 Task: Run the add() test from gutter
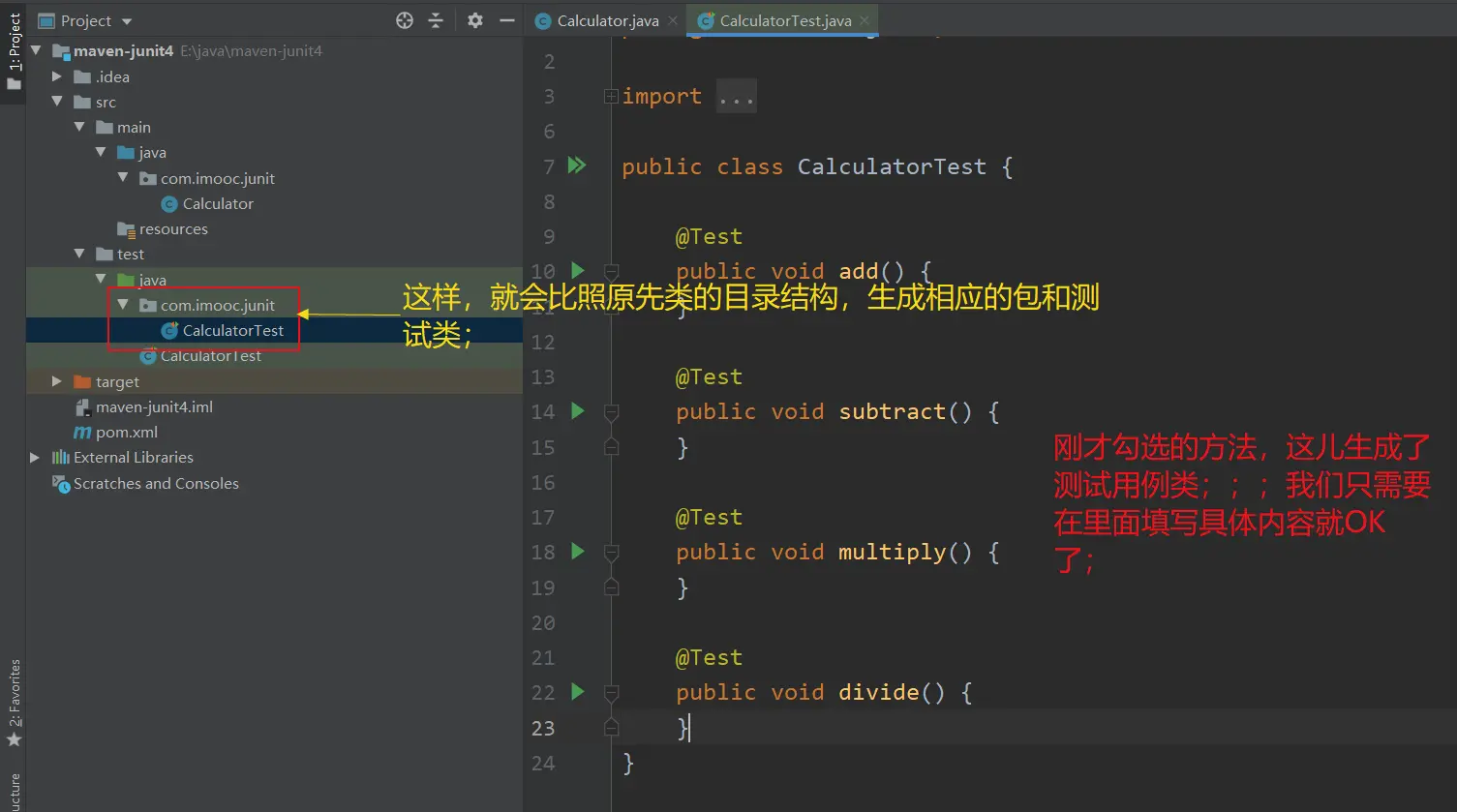[578, 270]
